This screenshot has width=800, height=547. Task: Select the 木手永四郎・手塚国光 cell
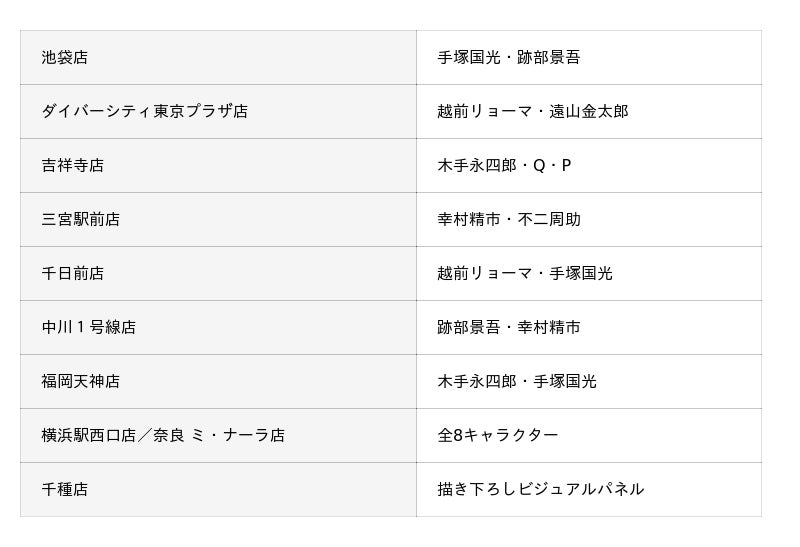point(516,382)
